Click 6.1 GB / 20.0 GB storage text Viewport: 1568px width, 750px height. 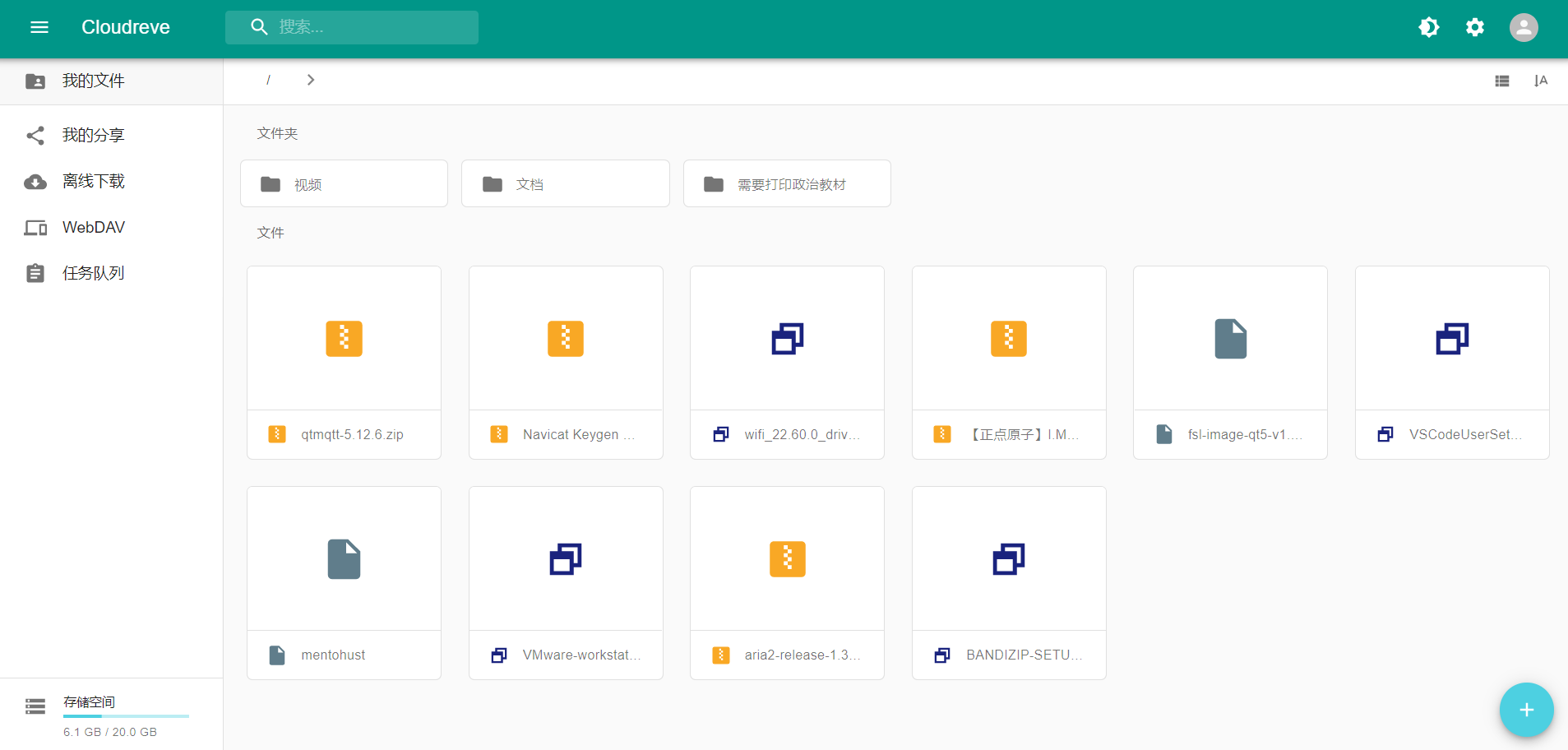[110, 732]
